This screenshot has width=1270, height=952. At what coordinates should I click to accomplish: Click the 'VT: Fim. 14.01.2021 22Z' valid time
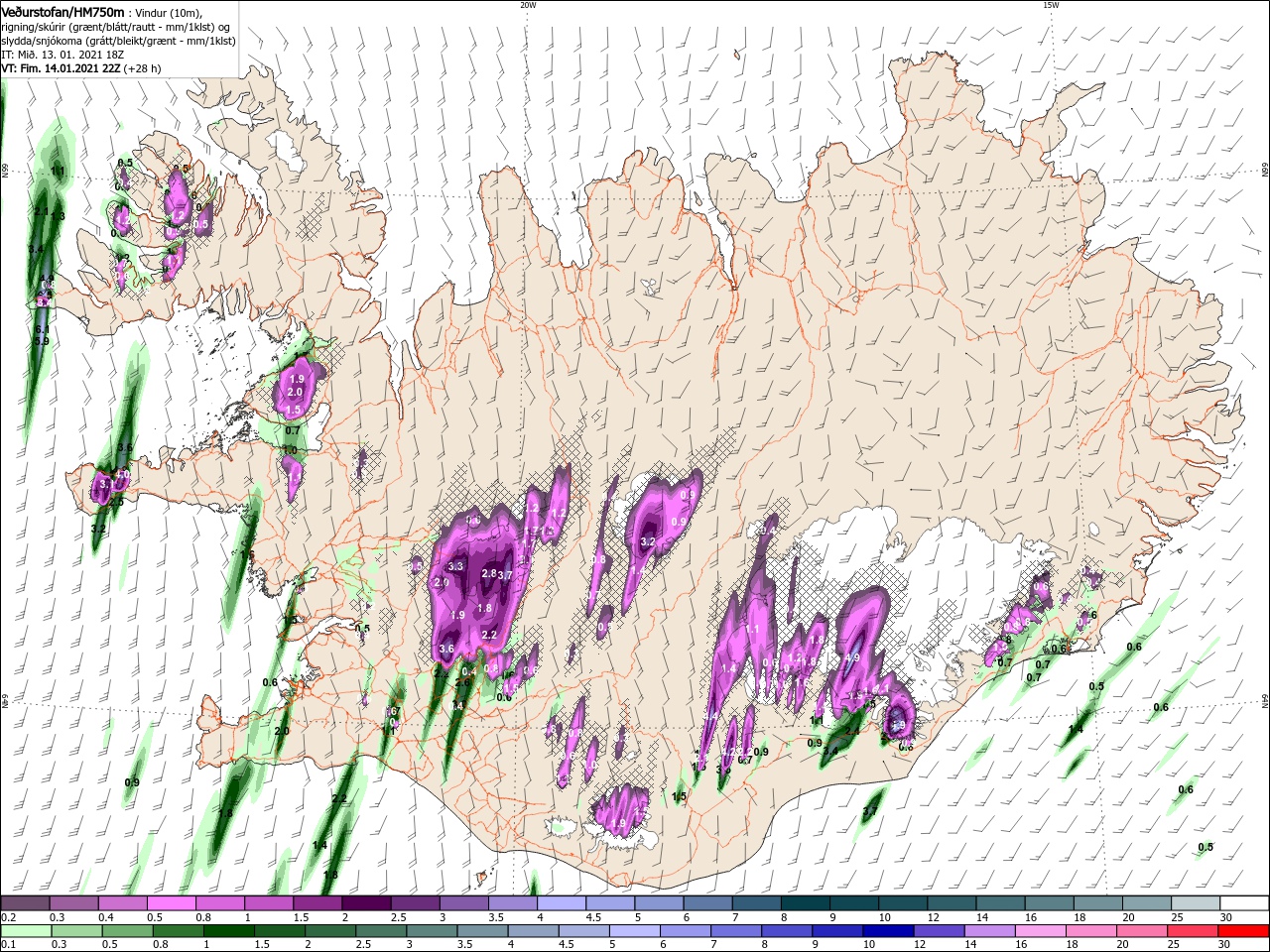click(62, 68)
